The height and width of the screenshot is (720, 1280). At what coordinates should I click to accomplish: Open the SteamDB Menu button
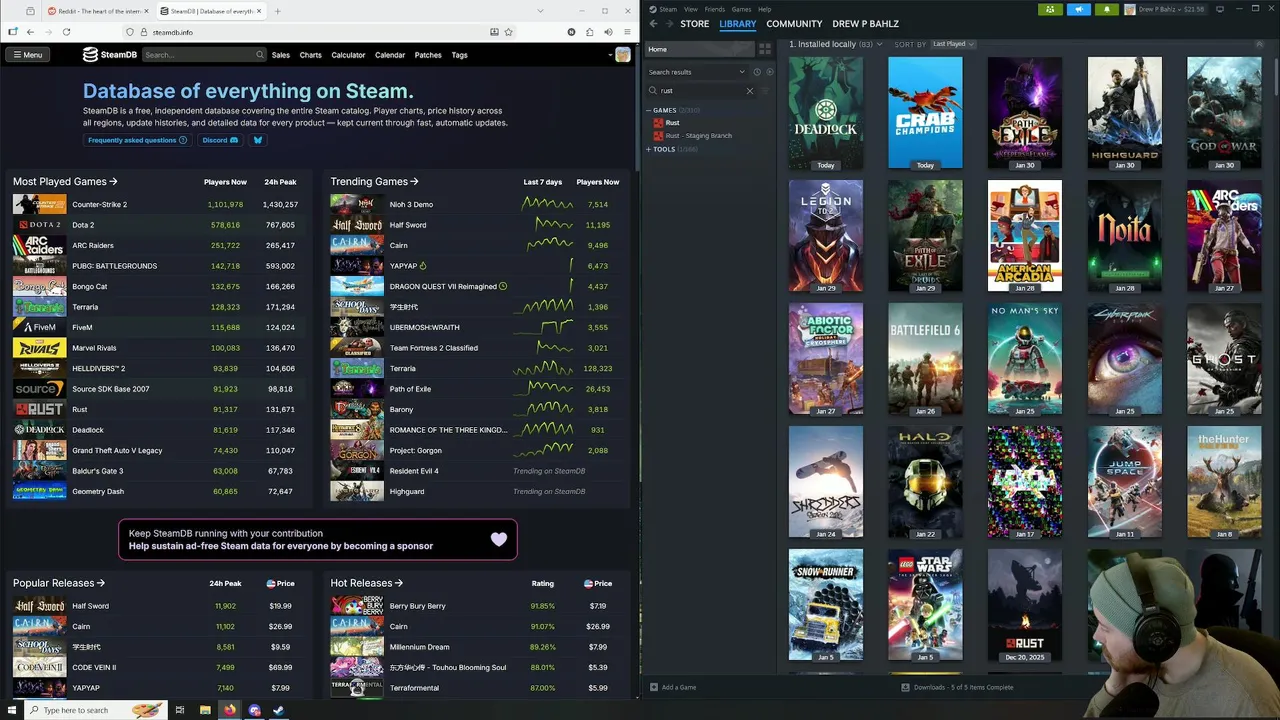tap(28, 55)
